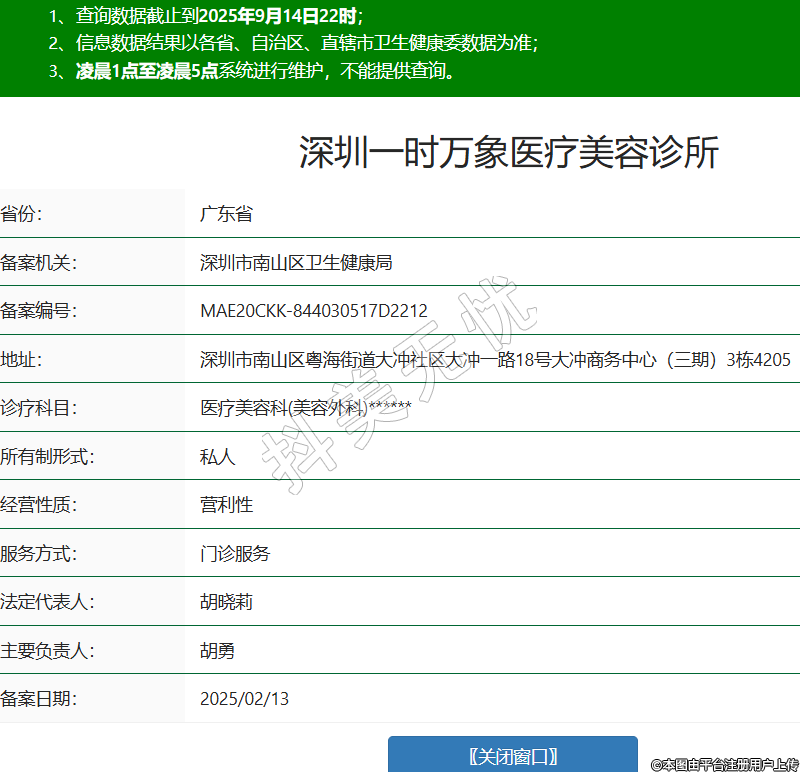Click the record number MAE20CKK-844030517D2212
The width and height of the screenshot is (800, 772).
(x=314, y=311)
